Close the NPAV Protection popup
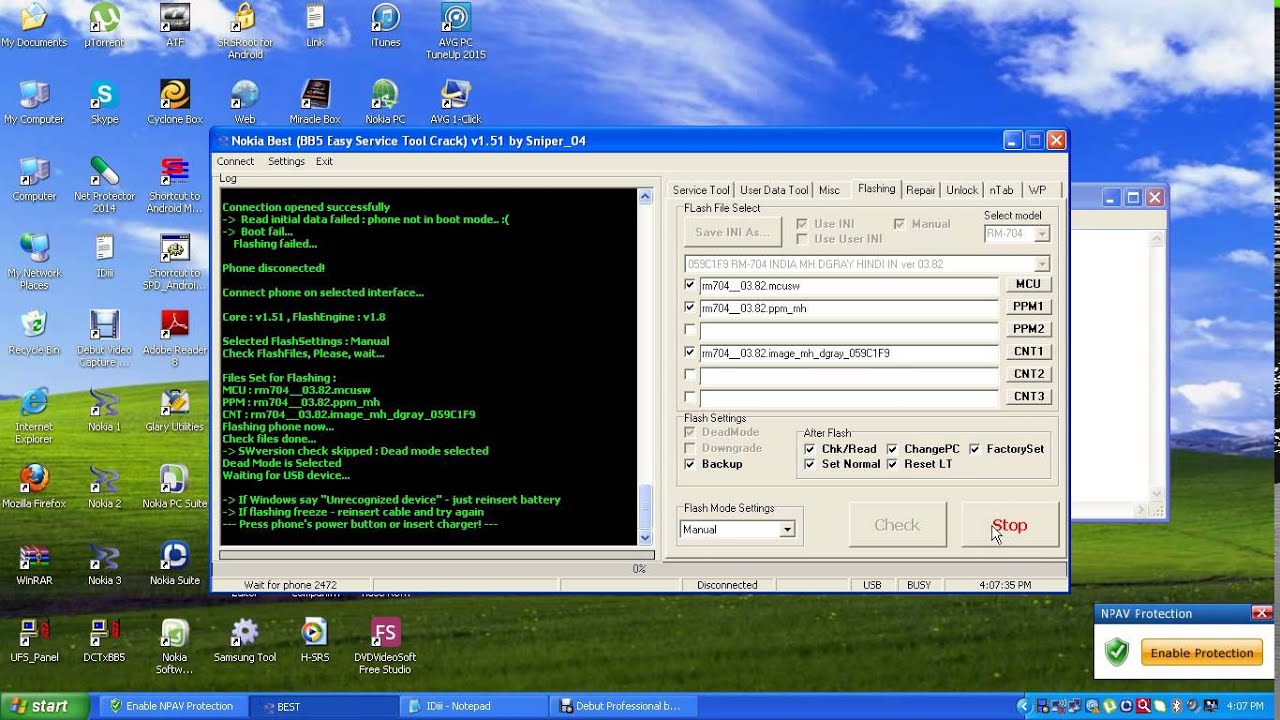The height and width of the screenshot is (720, 1280). click(1261, 613)
